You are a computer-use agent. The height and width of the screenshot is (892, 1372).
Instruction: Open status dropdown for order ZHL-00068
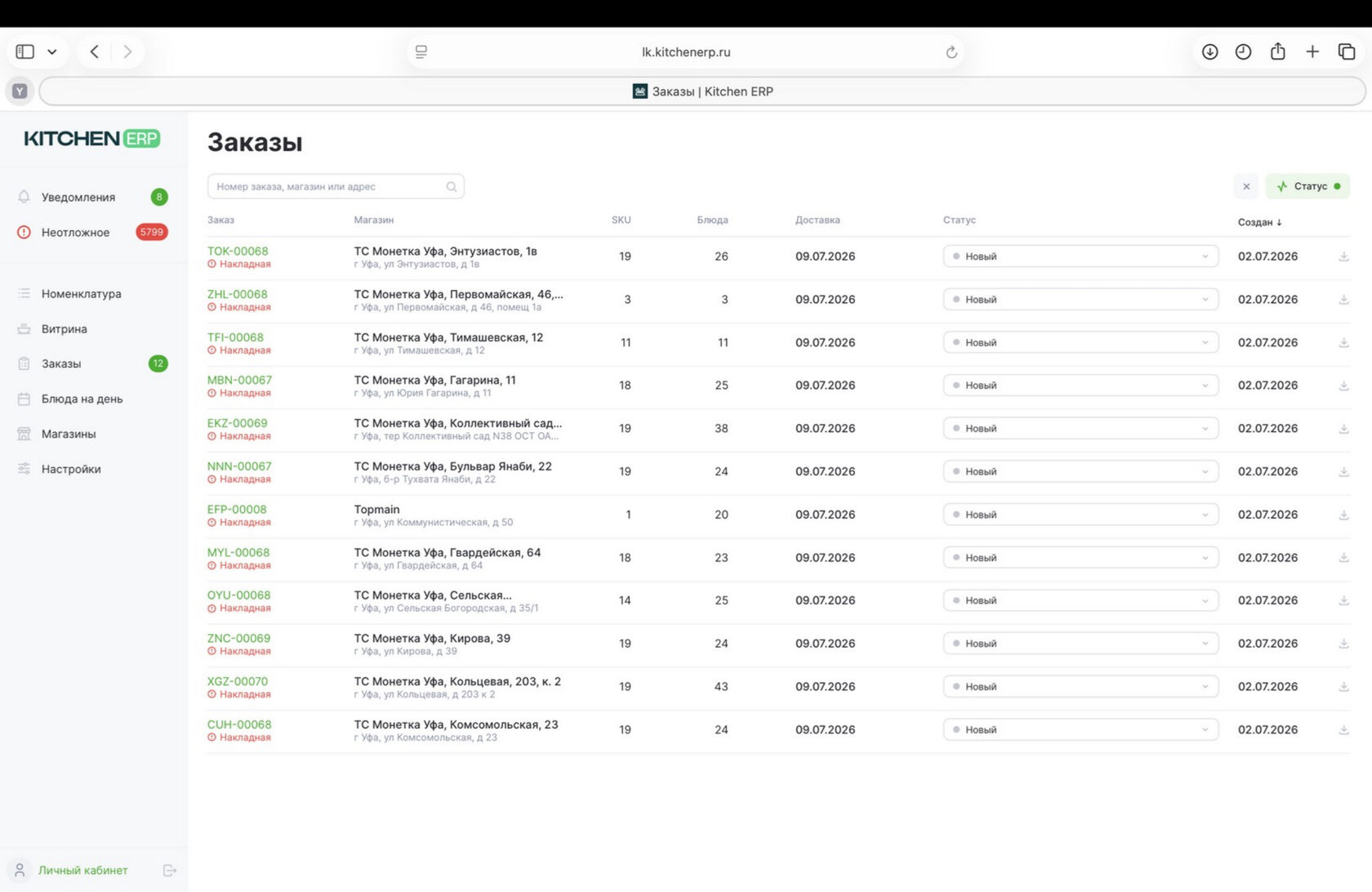coord(1080,300)
